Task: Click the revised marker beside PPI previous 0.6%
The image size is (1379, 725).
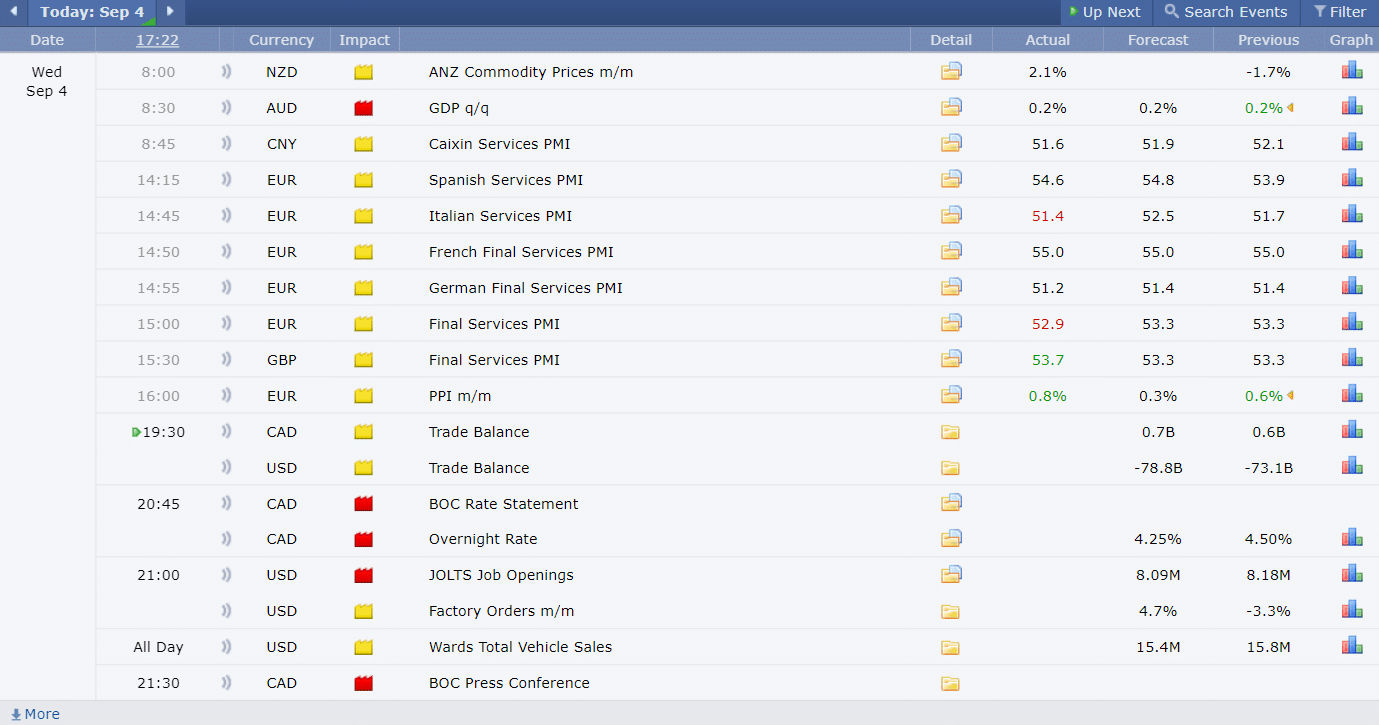Action: [x=1290, y=396]
